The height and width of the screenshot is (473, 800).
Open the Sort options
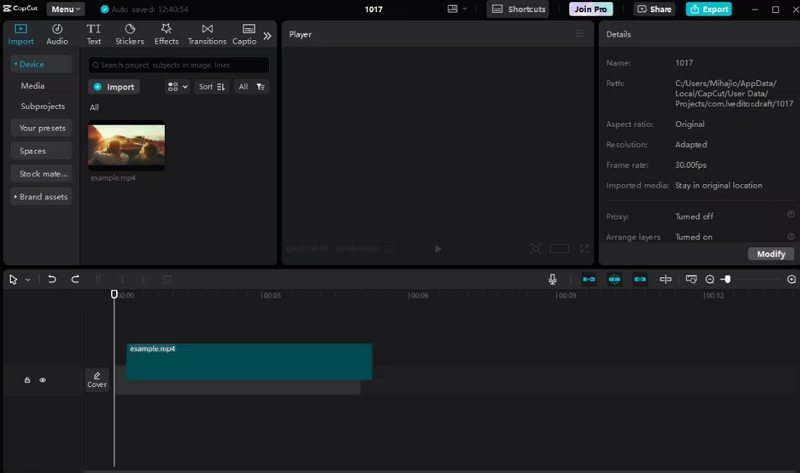point(212,87)
